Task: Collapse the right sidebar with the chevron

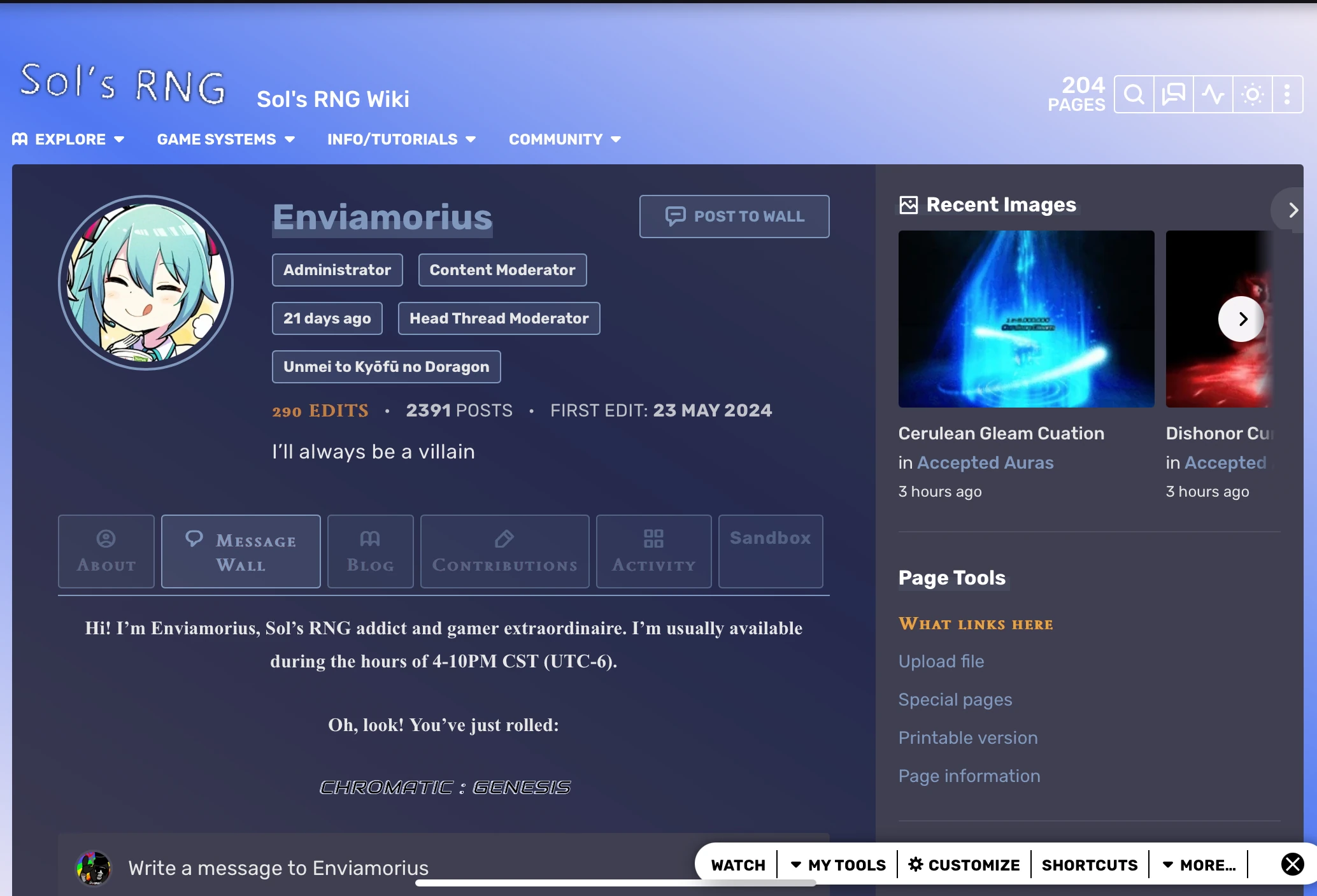Action: pos(1293,210)
